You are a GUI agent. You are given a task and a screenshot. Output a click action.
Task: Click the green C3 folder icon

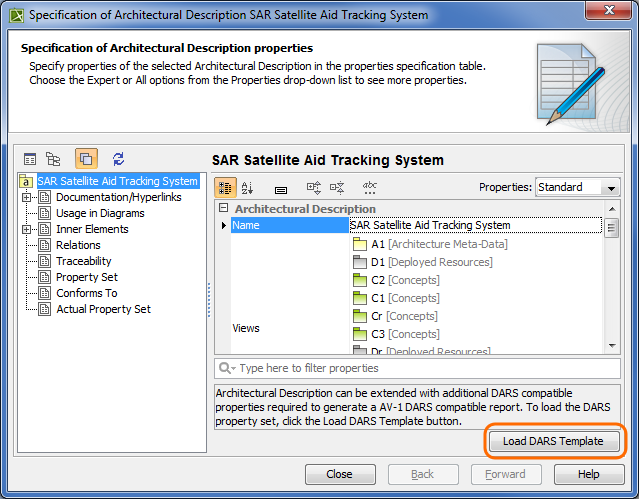pyautogui.click(x=360, y=333)
